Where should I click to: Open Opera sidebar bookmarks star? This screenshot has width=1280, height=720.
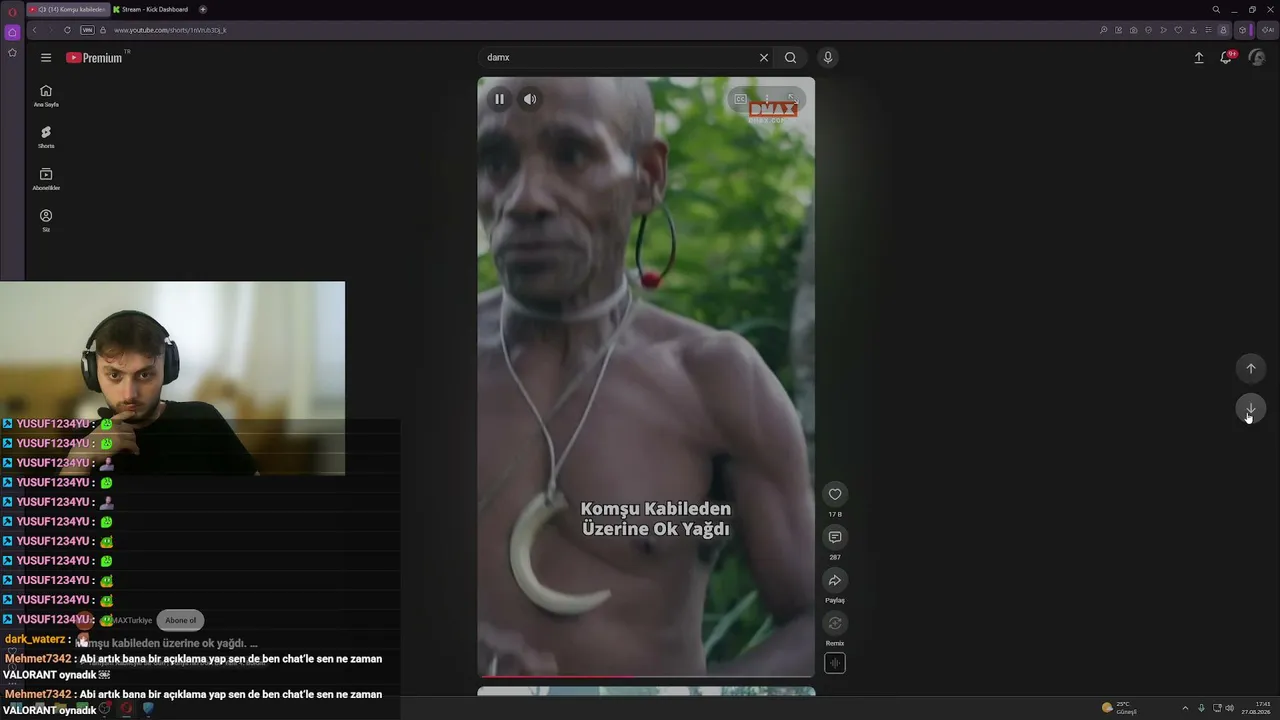pos(12,53)
